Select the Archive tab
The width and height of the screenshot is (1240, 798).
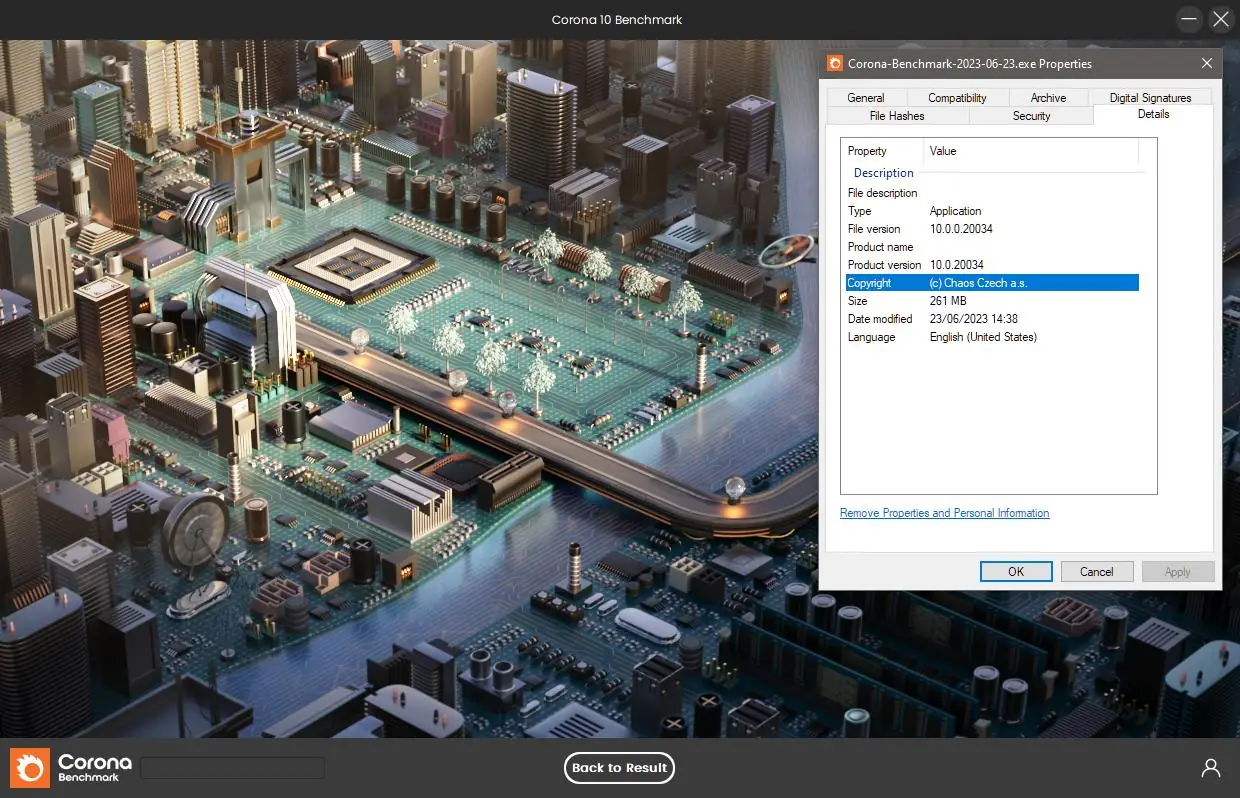coord(1048,98)
